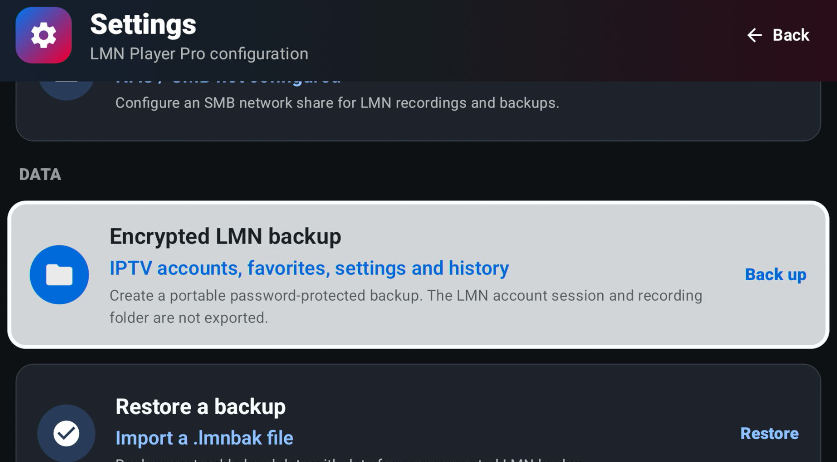Click the Restore a backup heading
837x462 pixels.
(200, 406)
